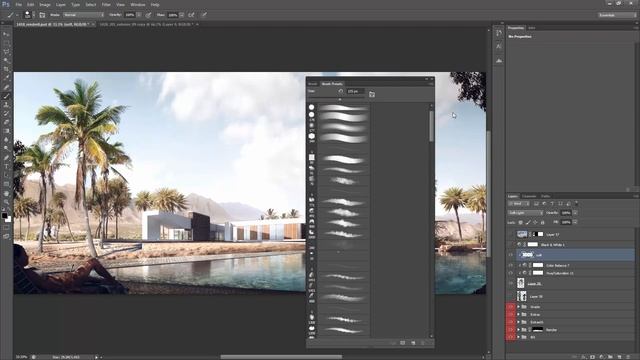Open the Essentials workspace switcher

point(616,15)
